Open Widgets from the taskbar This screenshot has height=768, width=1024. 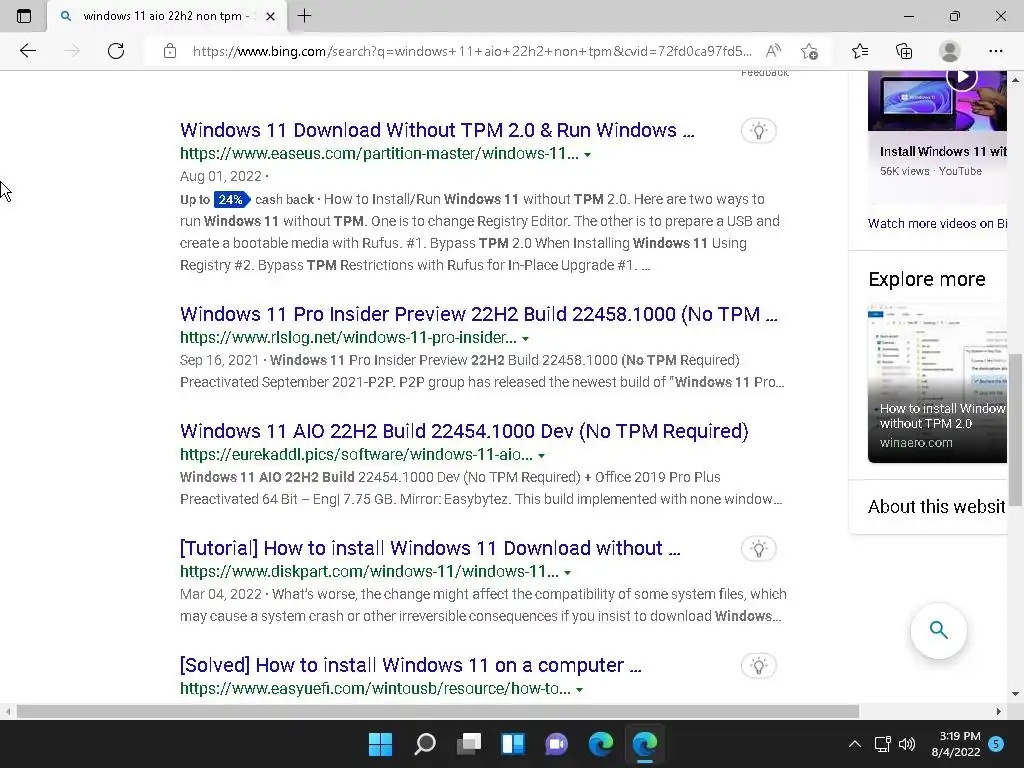click(513, 743)
